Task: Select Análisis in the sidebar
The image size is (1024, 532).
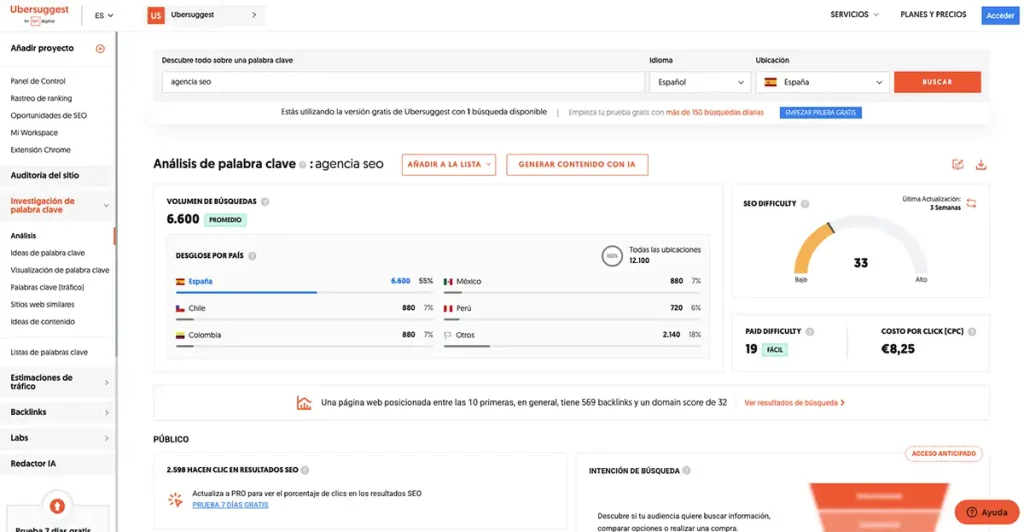Action: click(24, 236)
